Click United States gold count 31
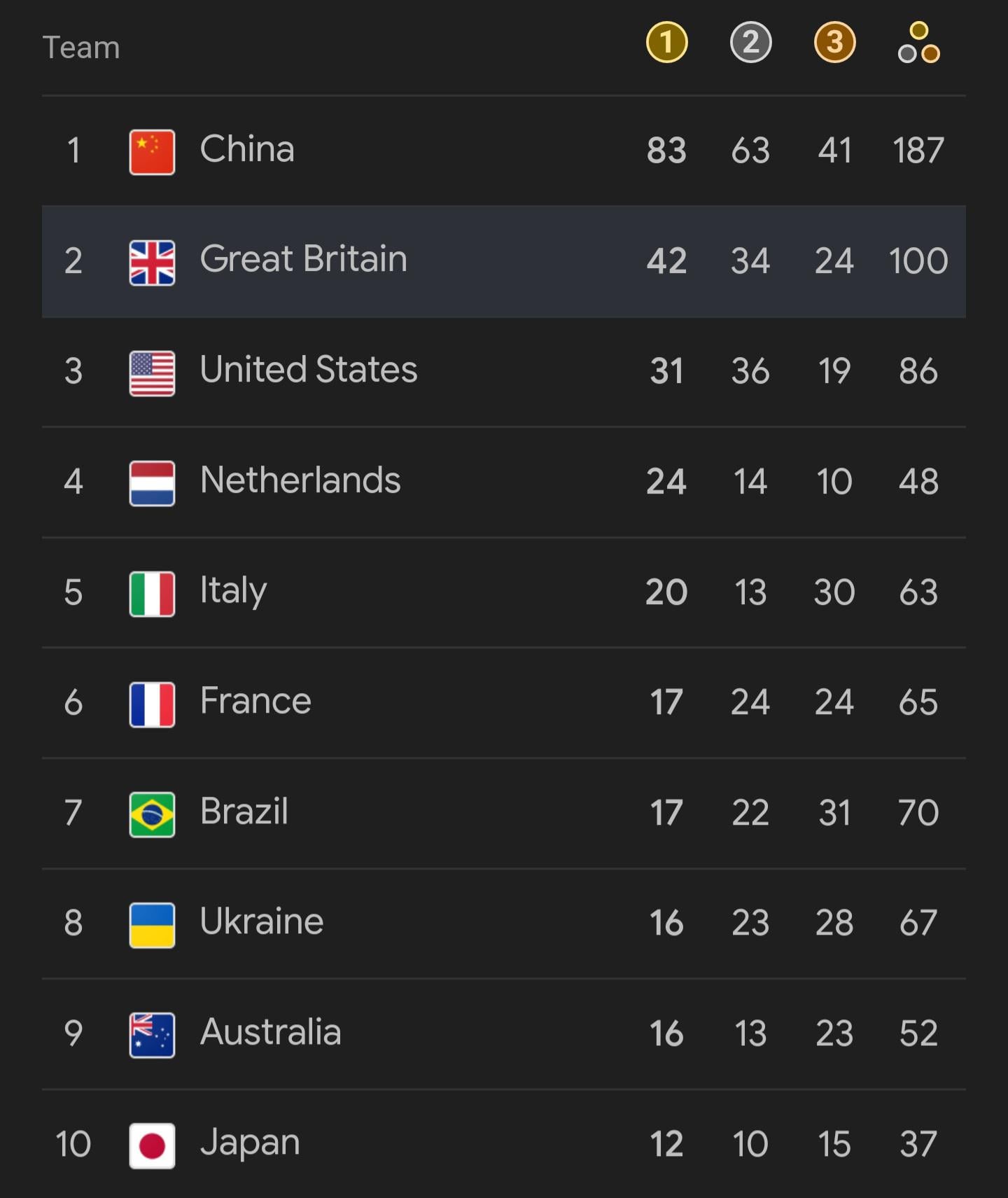The image size is (1008, 1198). 666,371
